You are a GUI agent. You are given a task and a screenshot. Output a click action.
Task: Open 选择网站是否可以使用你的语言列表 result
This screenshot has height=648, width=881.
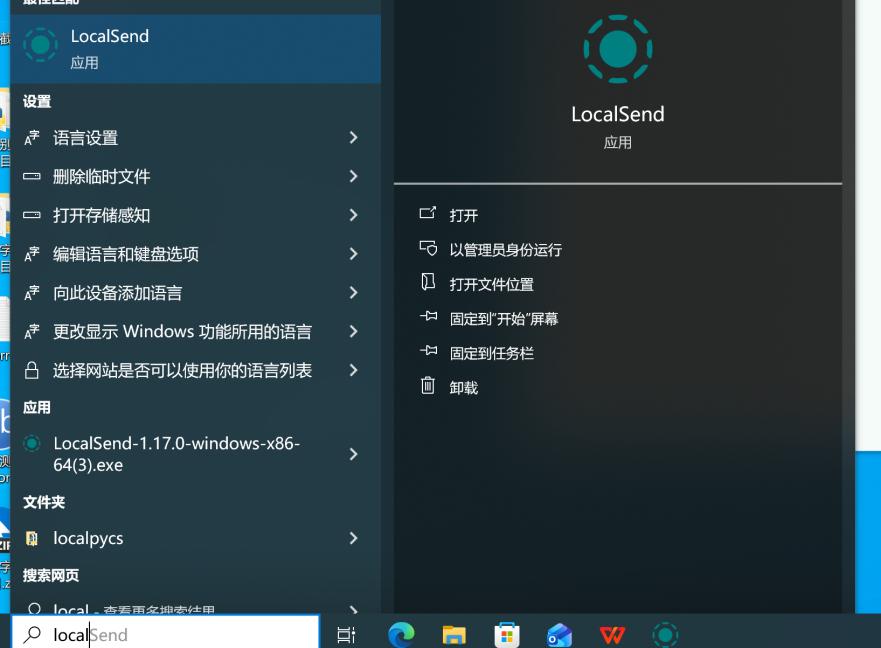coord(196,370)
